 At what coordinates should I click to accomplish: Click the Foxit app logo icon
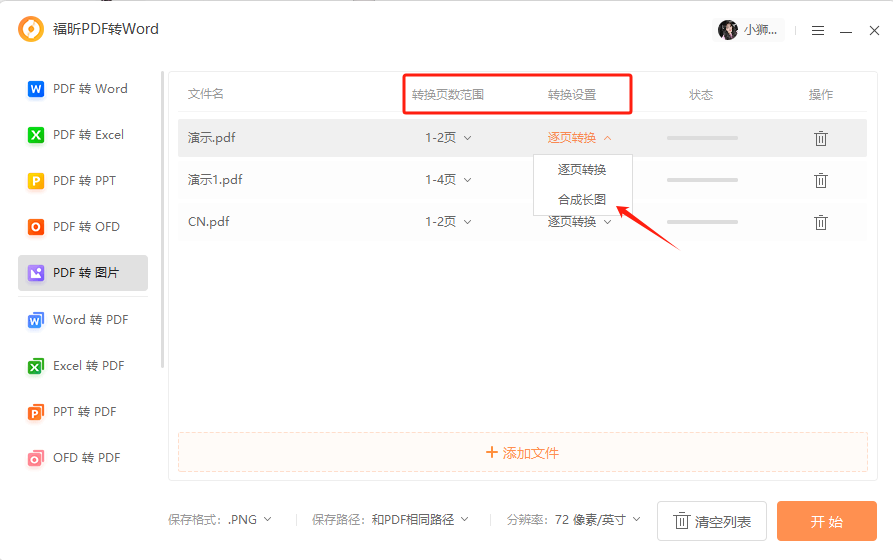[31, 29]
